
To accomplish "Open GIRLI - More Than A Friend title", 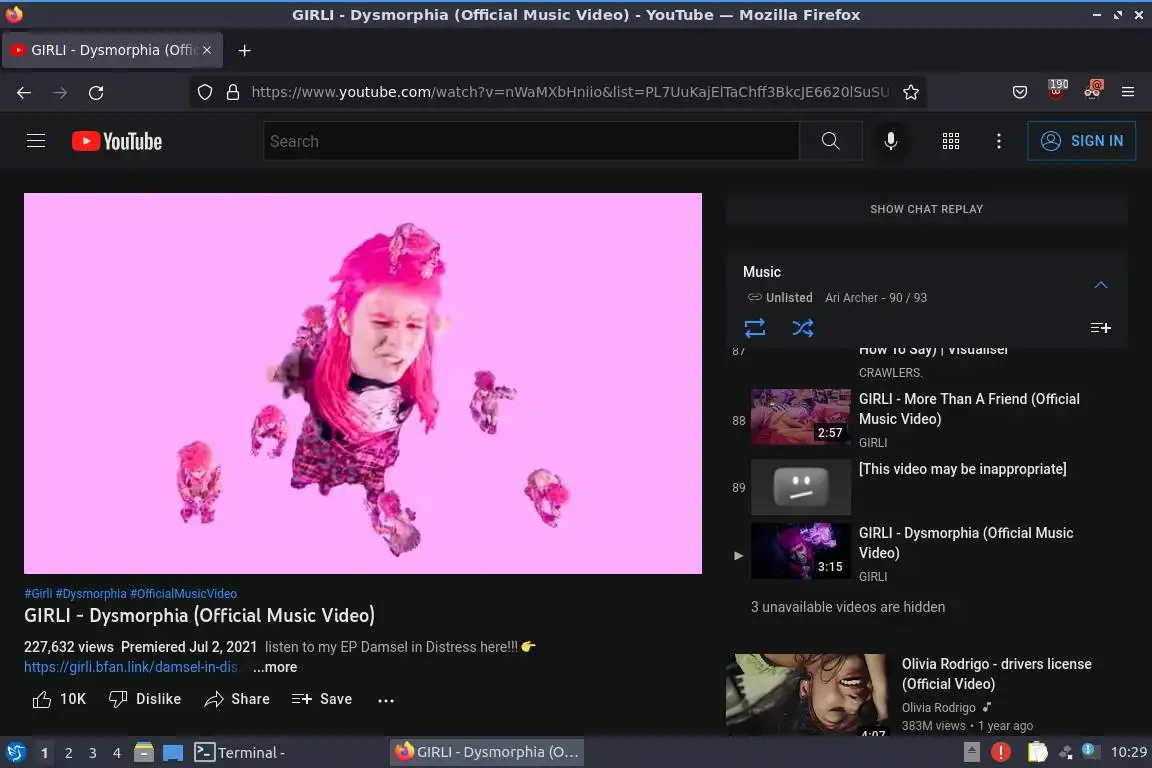I will pos(969,409).
